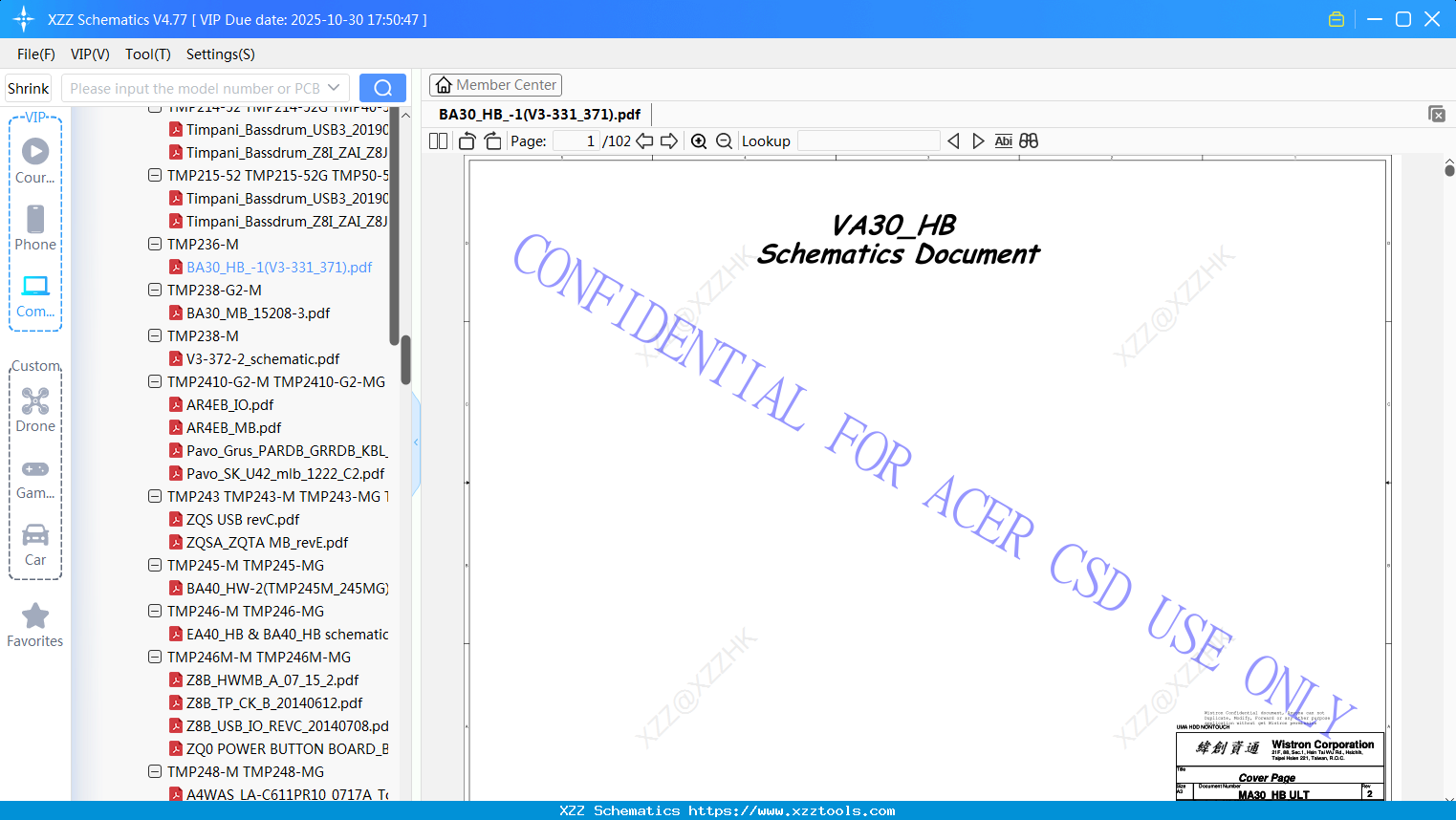Screen dimensions: 1456x820
Task: Collapse the TMP246M-M TMP246M-MG group
Action: pyautogui.click(x=155, y=657)
